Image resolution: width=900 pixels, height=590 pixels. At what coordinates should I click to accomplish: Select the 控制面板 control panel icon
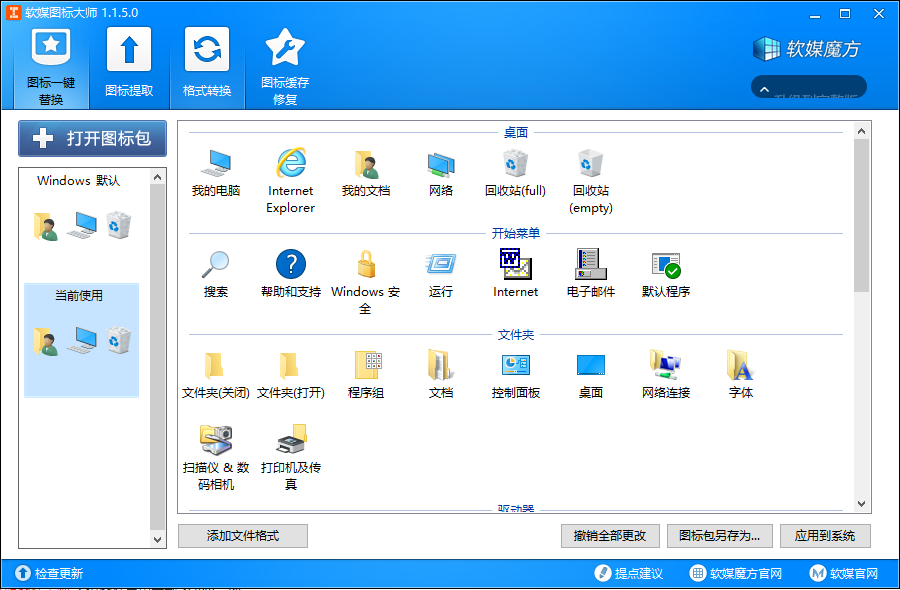pyautogui.click(x=515, y=365)
